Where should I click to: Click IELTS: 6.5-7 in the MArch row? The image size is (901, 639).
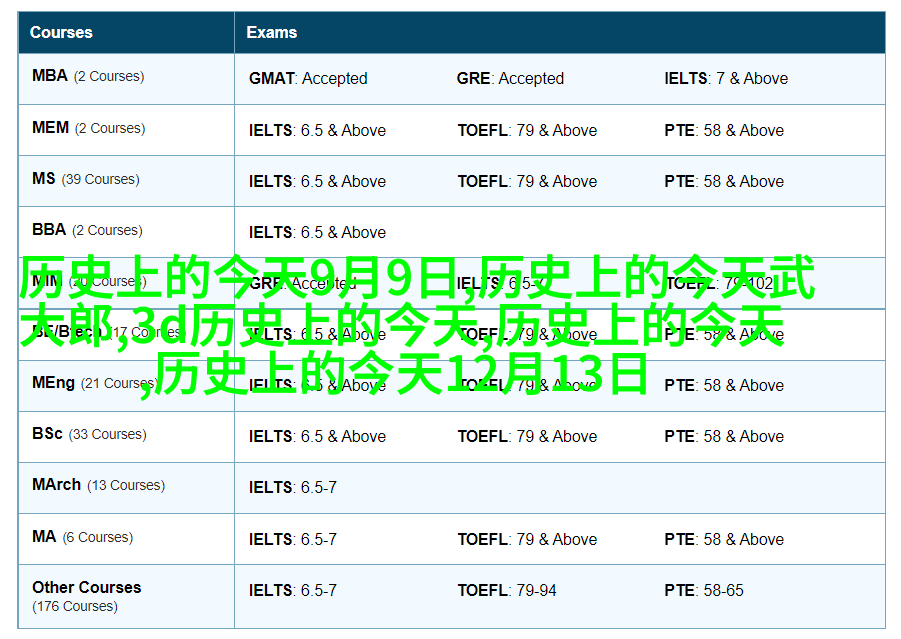(x=293, y=487)
